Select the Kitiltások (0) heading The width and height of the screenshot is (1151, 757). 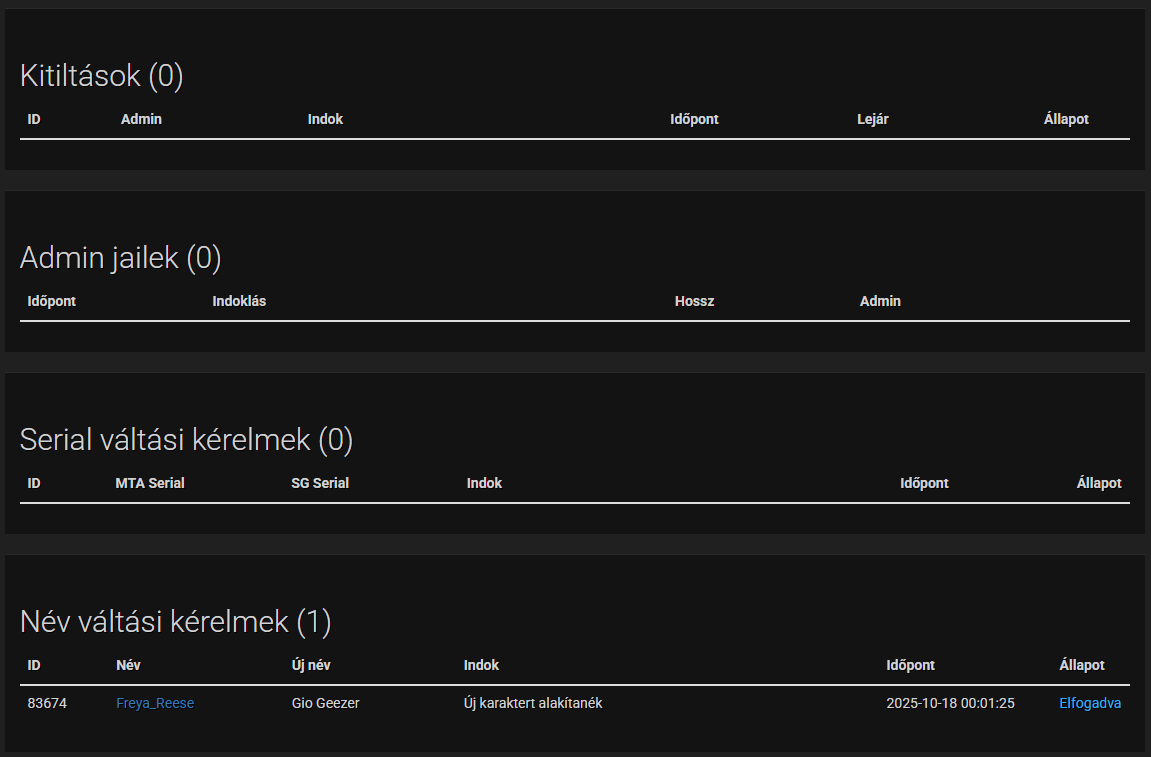(101, 76)
